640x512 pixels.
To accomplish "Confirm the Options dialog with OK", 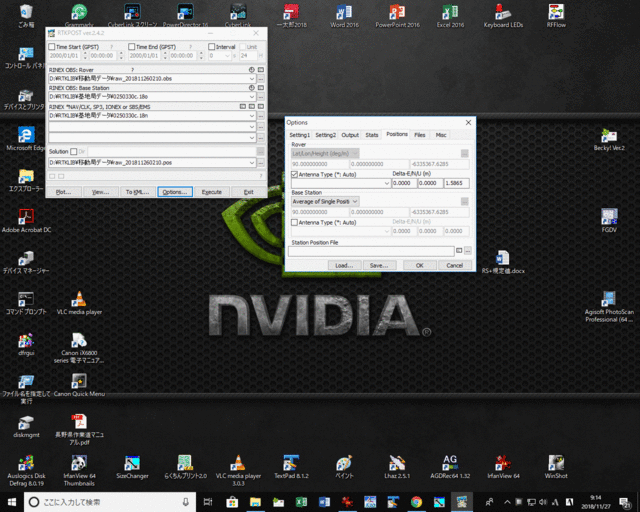I will [x=420, y=265].
